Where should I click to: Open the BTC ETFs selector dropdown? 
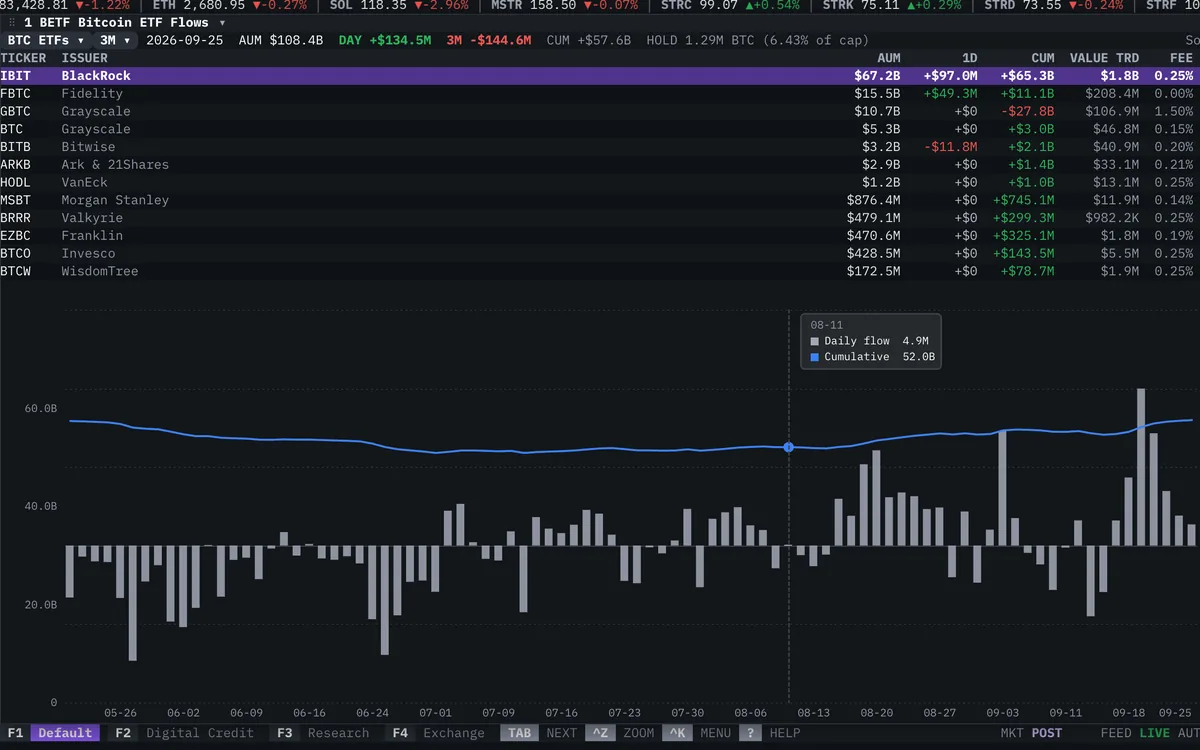[x=46, y=40]
